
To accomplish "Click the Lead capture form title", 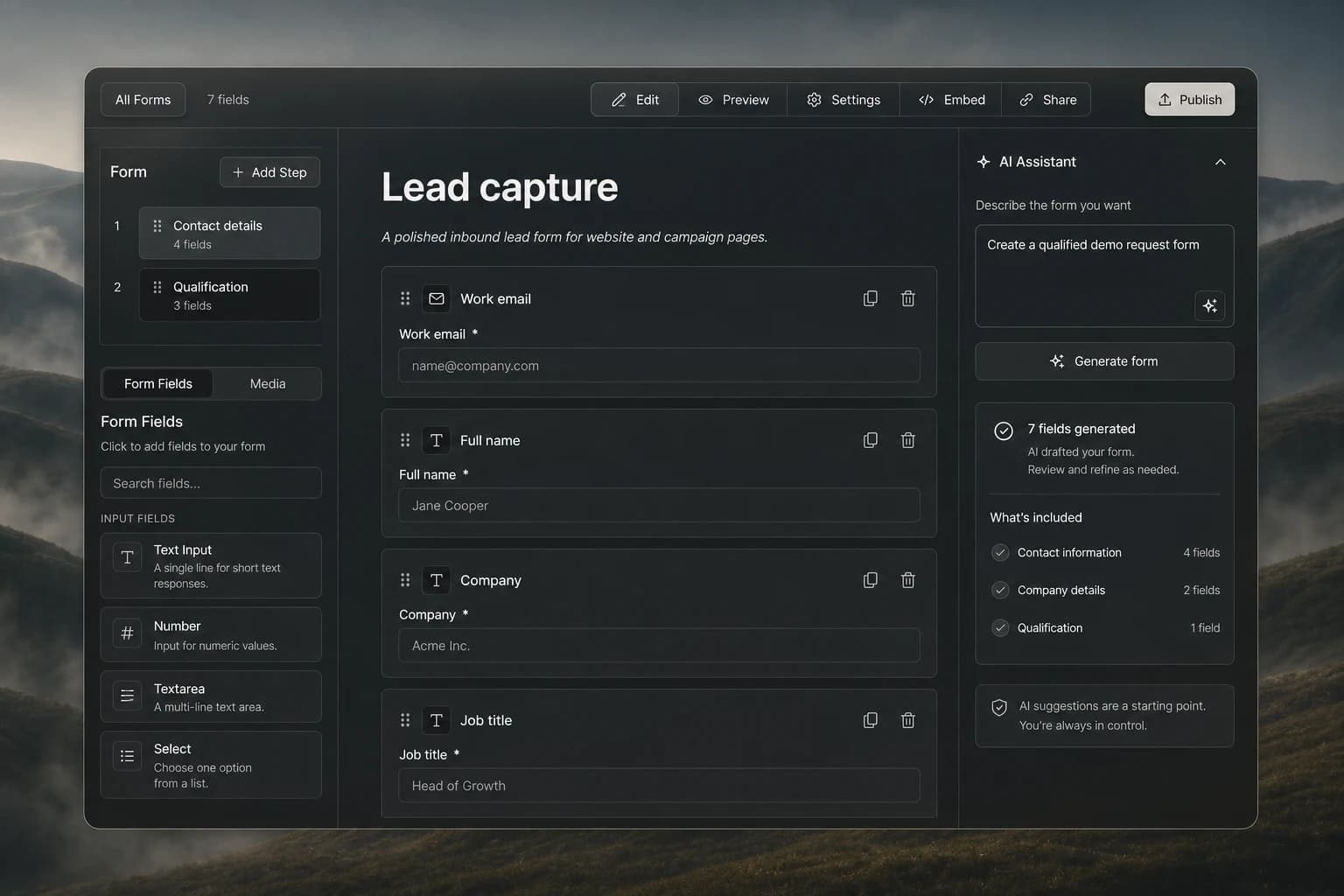I will coord(500,187).
